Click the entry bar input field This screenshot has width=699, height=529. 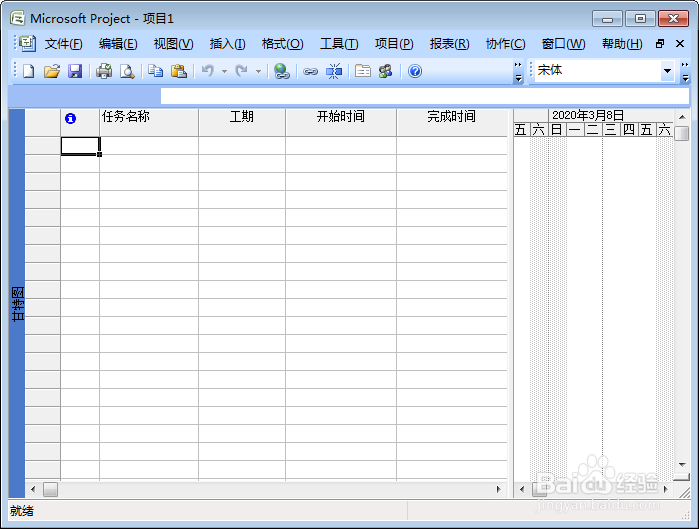(424, 96)
